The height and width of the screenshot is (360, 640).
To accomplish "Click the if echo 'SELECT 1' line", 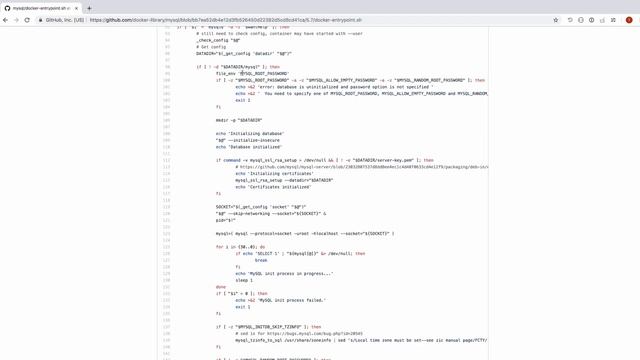I will coord(300,253).
